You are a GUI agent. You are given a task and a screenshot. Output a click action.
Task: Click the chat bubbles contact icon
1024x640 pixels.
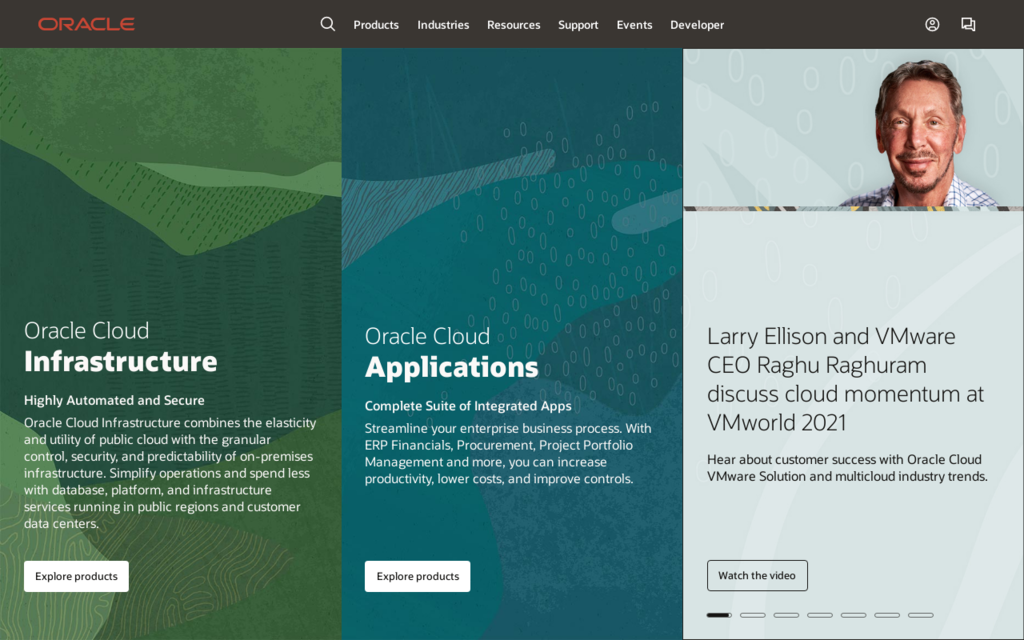tap(968, 24)
